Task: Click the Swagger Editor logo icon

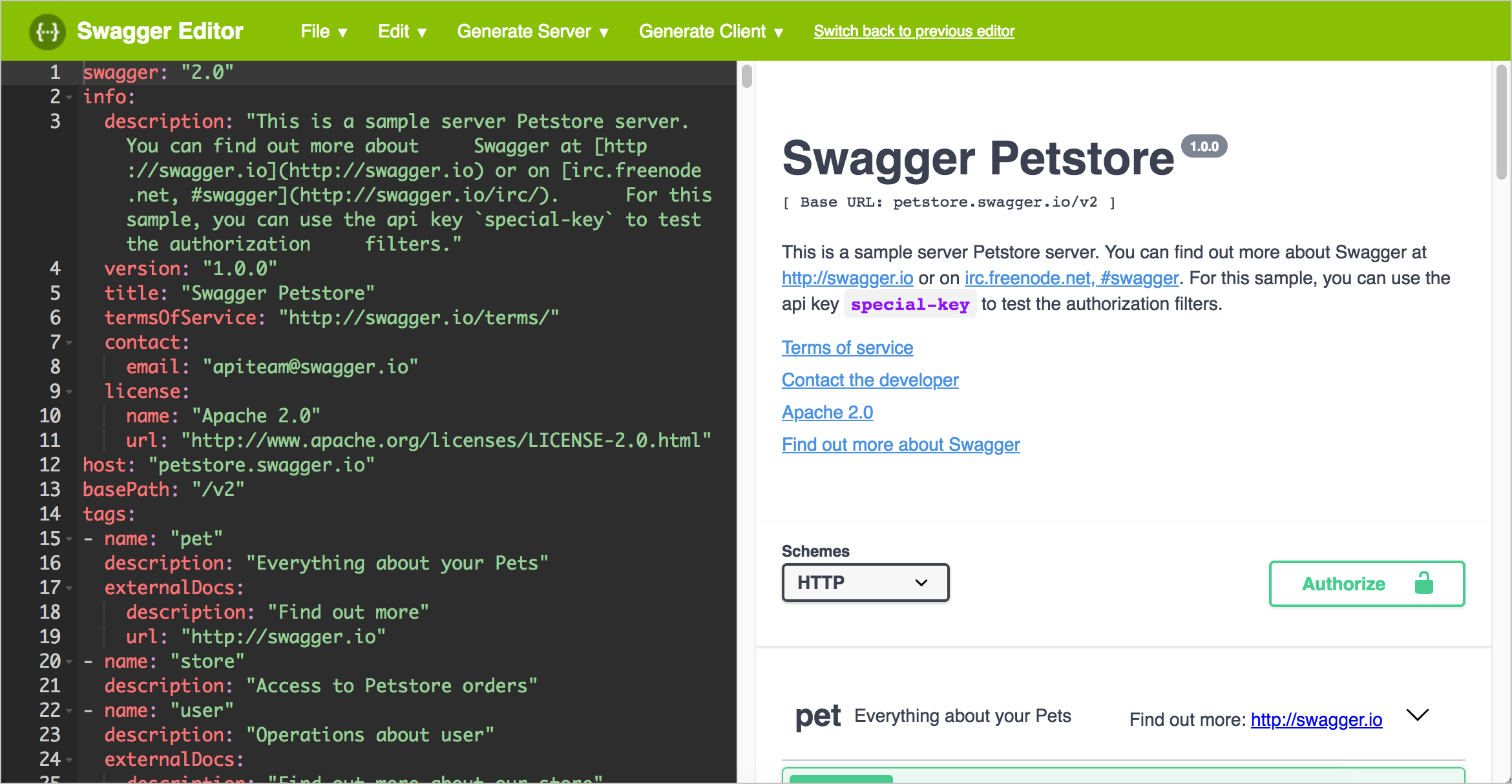Action: 47,30
